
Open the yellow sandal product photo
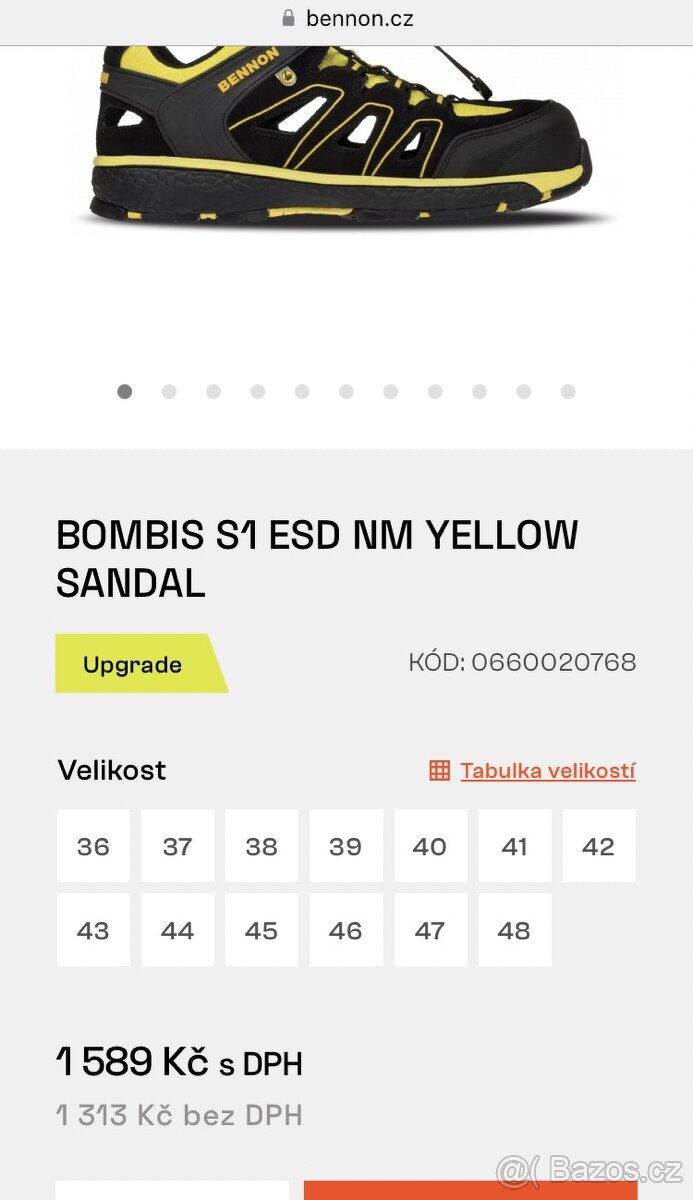[340, 135]
